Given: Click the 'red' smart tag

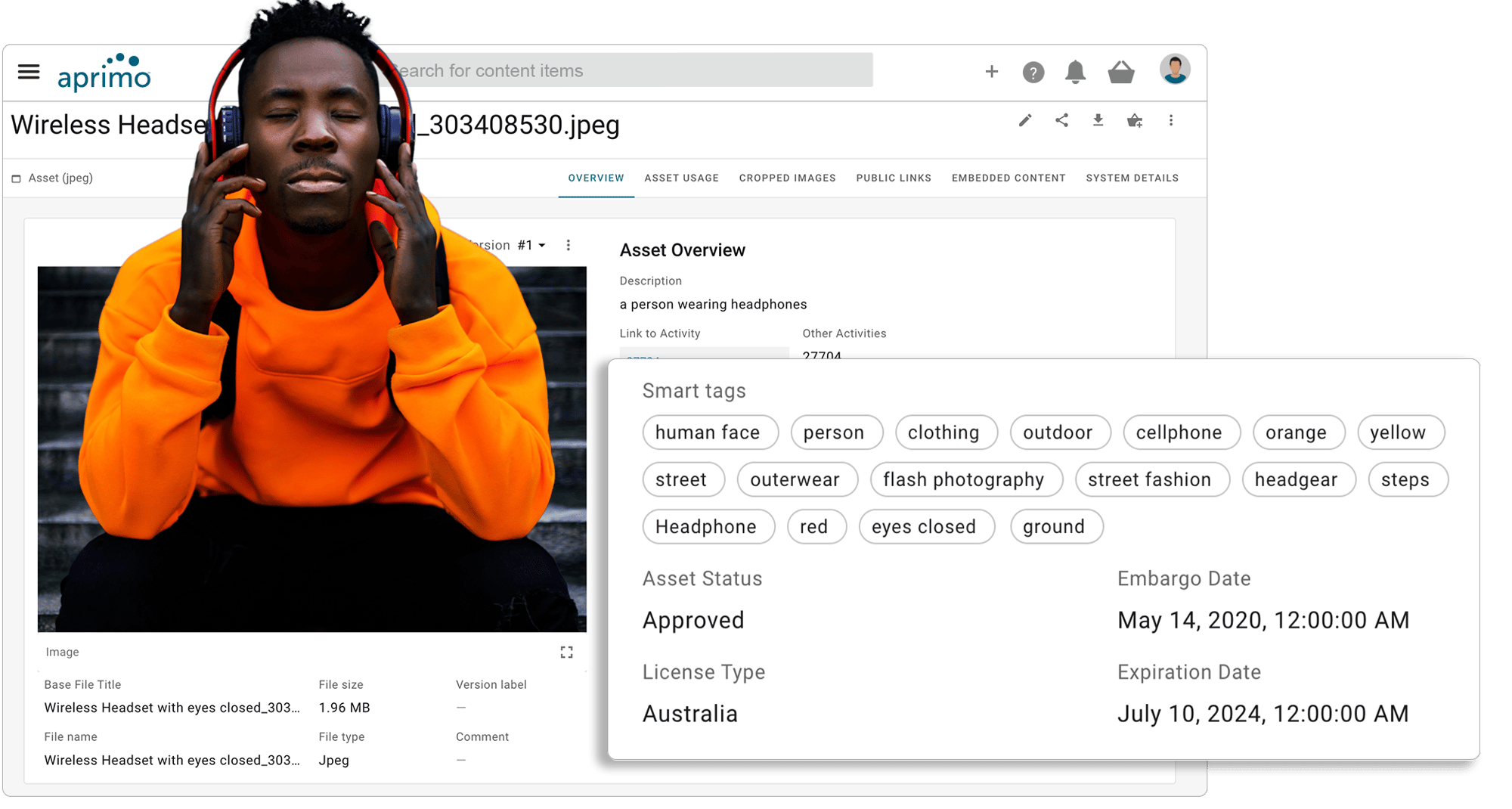Looking at the screenshot, I should 816,526.
